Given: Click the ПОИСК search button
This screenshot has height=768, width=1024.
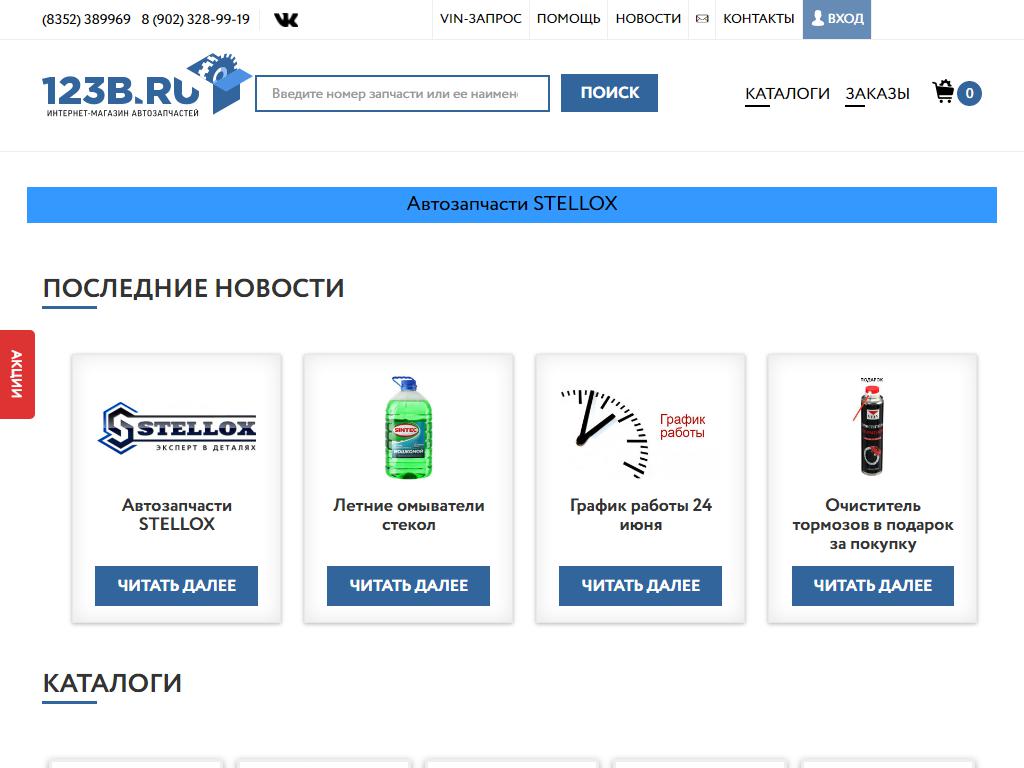Looking at the screenshot, I should (x=609, y=93).
